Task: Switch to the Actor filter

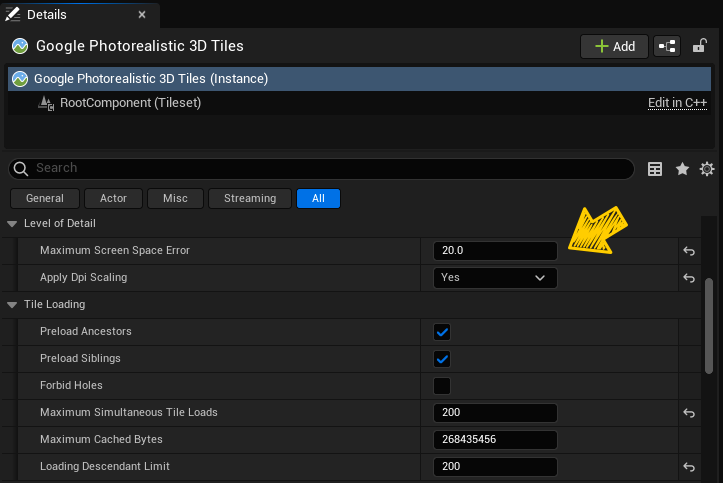Action: pos(113,199)
